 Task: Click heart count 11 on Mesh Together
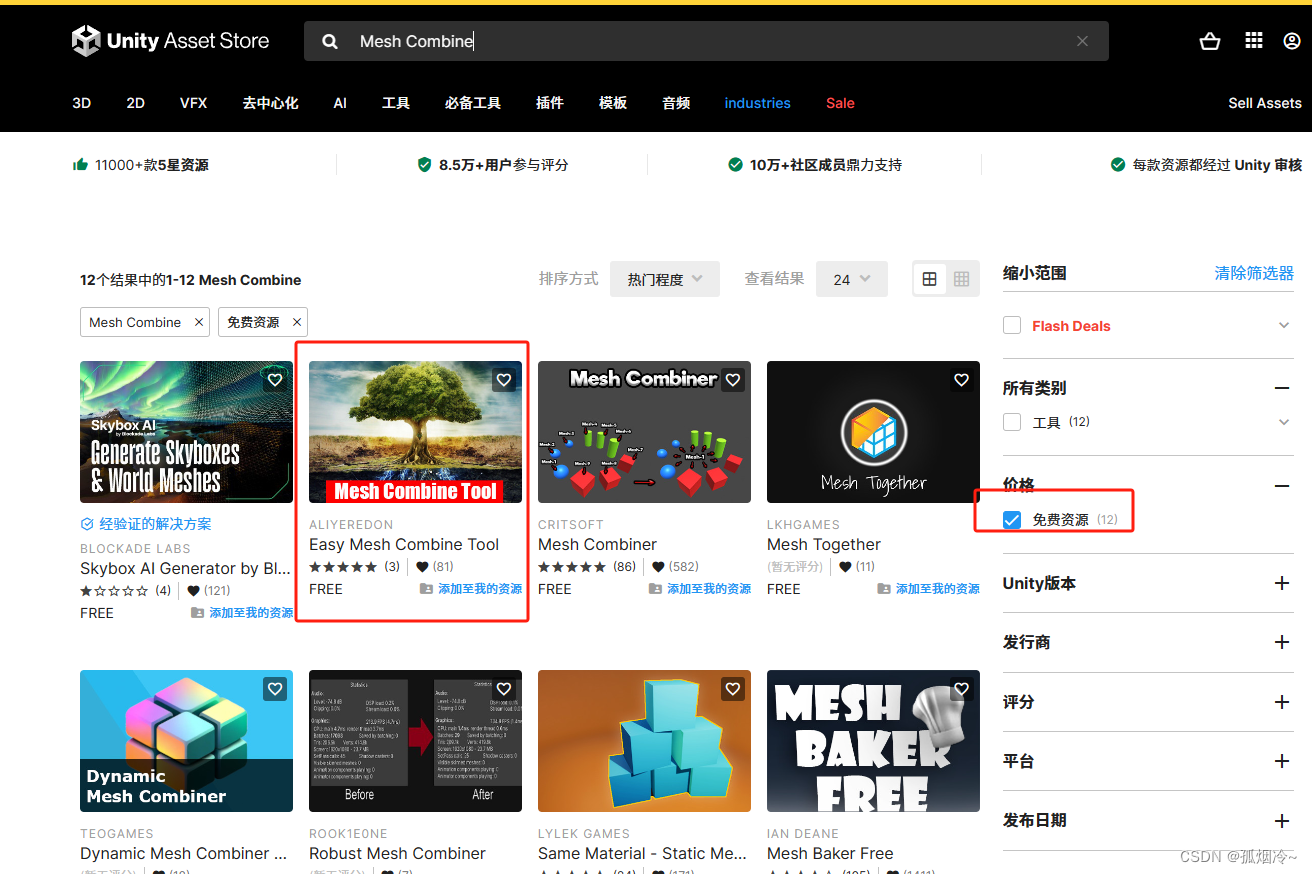tap(857, 567)
